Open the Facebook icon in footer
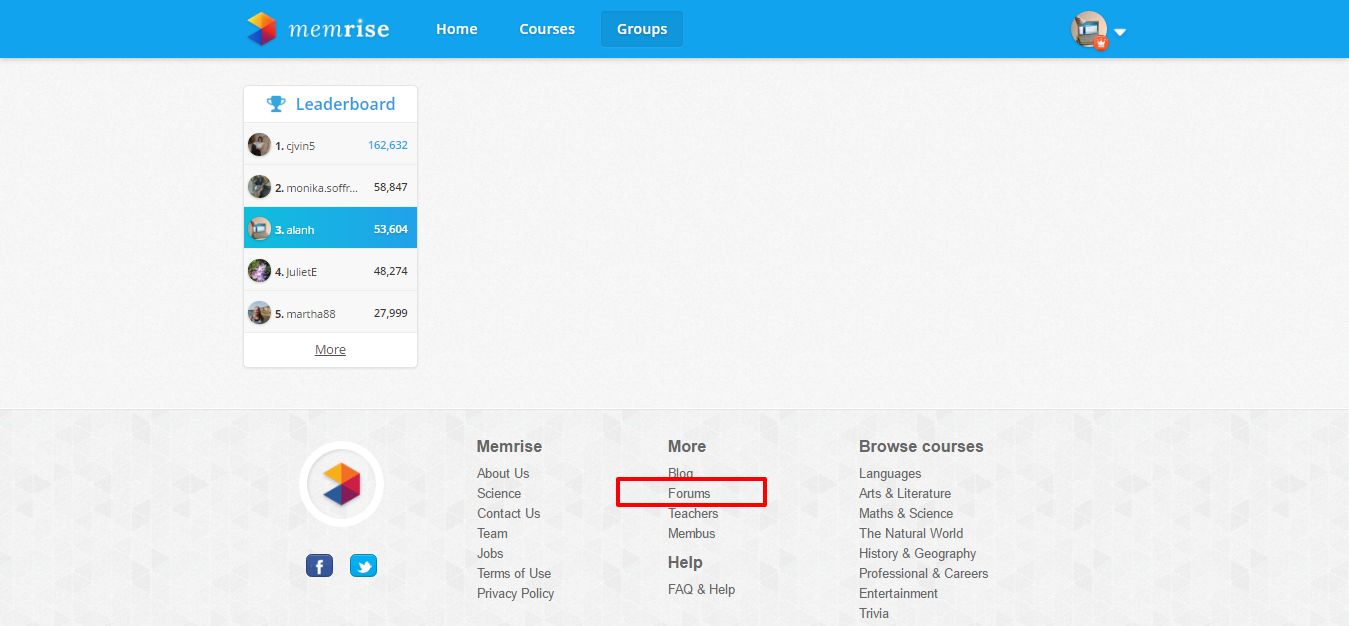Image resolution: width=1349 pixels, height=626 pixels. click(319, 566)
